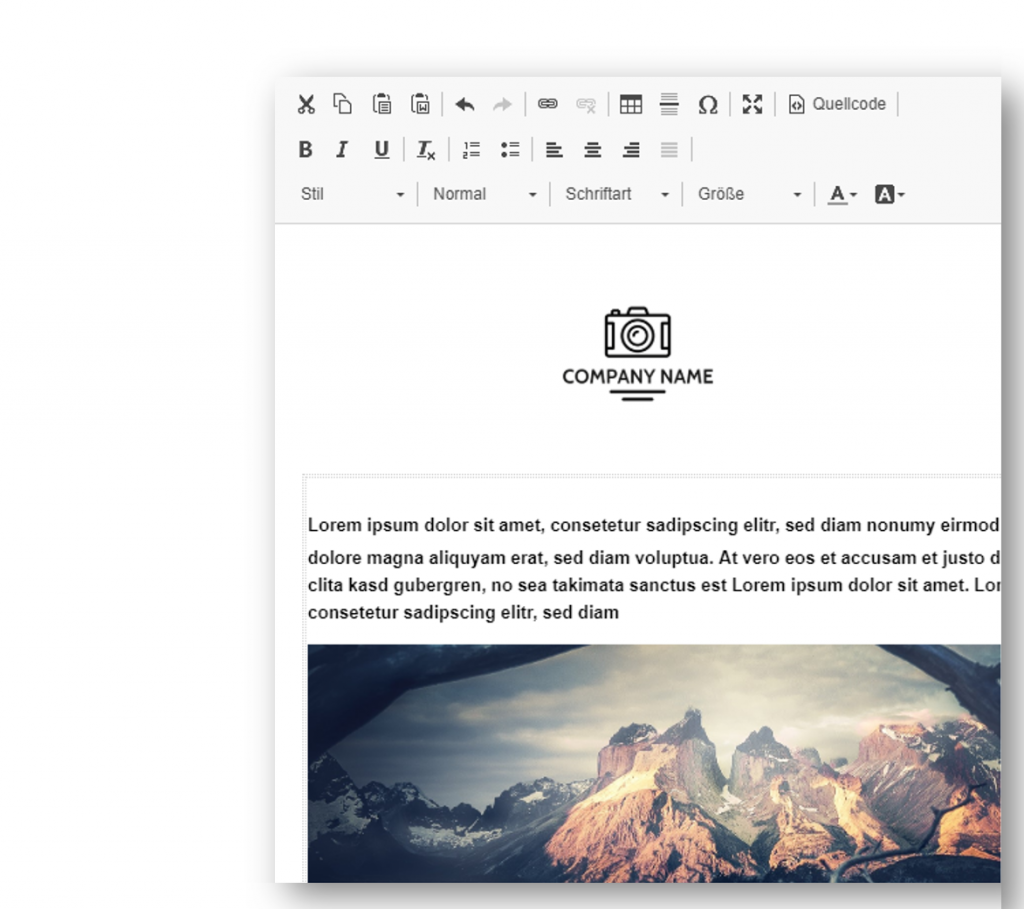
Task: Click the Paste from Word icon
Action: click(x=420, y=104)
